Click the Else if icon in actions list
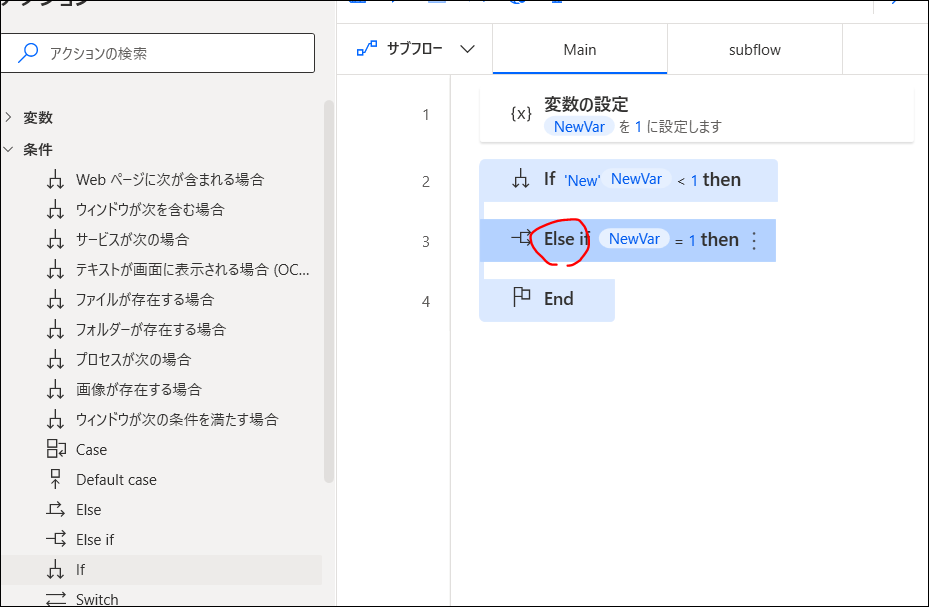The height and width of the screenshot is (607, 929). [x=56, y=539]
